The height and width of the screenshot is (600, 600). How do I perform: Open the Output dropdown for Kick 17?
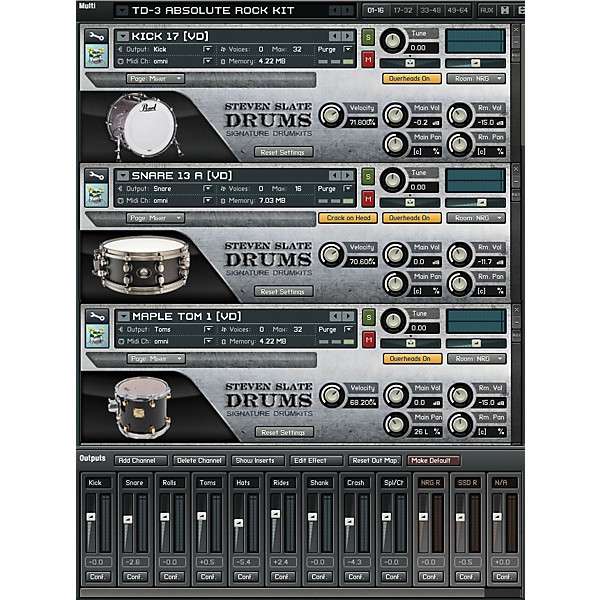coord(207,49)
